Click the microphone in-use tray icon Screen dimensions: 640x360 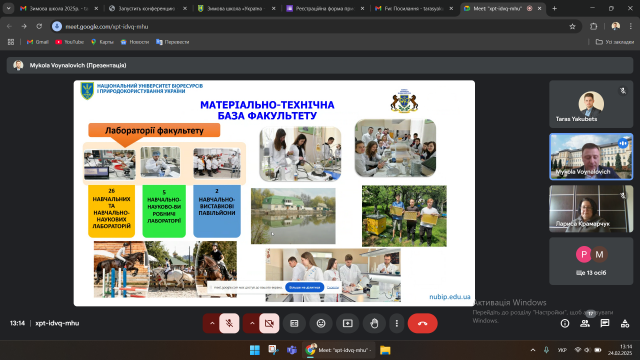(546, 350)
